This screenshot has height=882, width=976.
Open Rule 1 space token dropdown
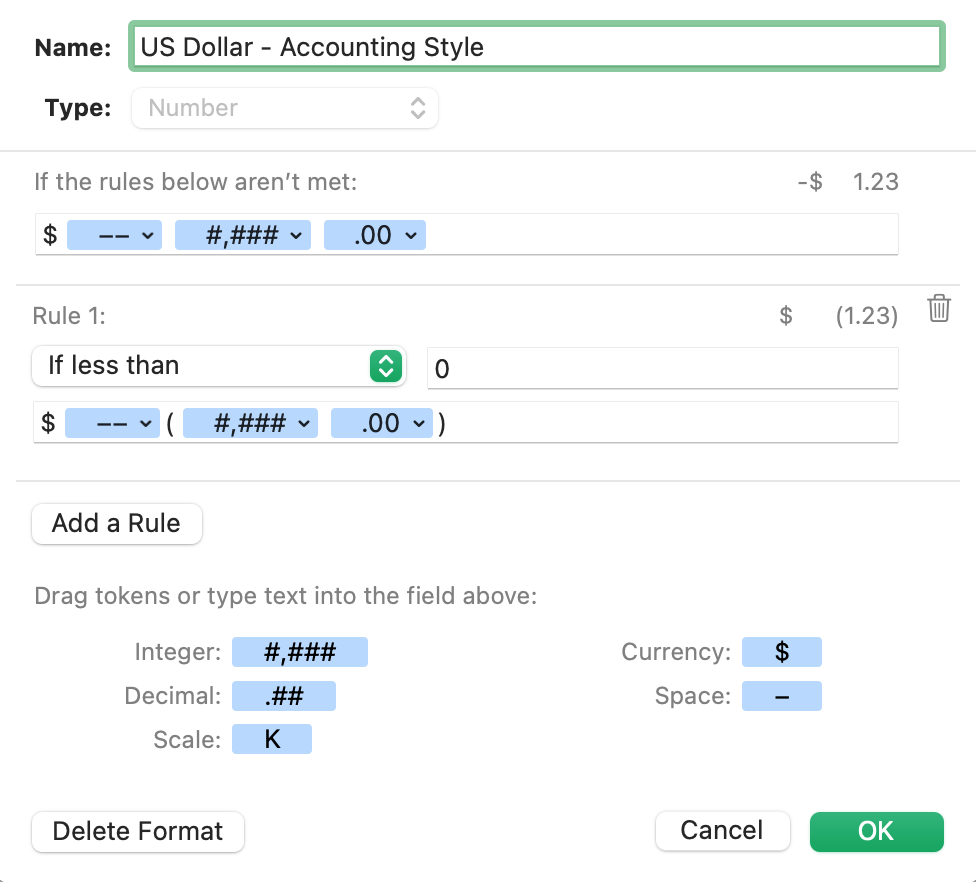tap(112, 423)
